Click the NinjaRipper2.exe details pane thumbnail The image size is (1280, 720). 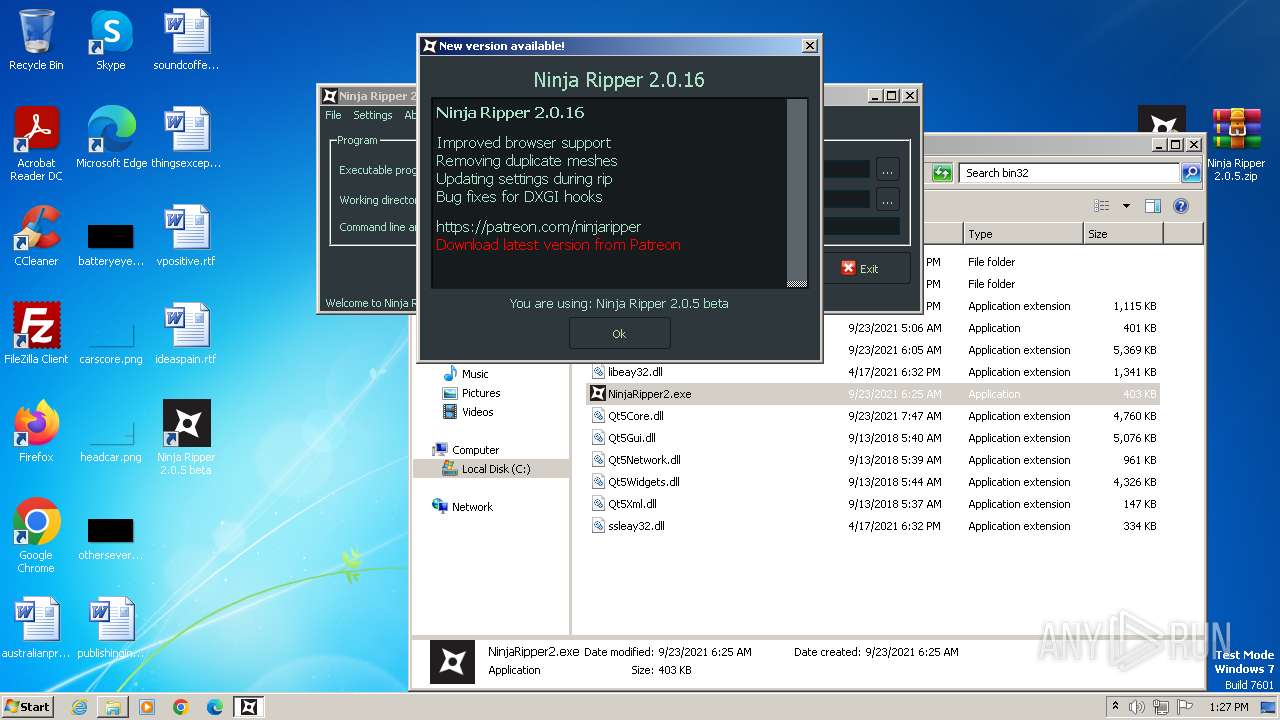tap(452, 662)
